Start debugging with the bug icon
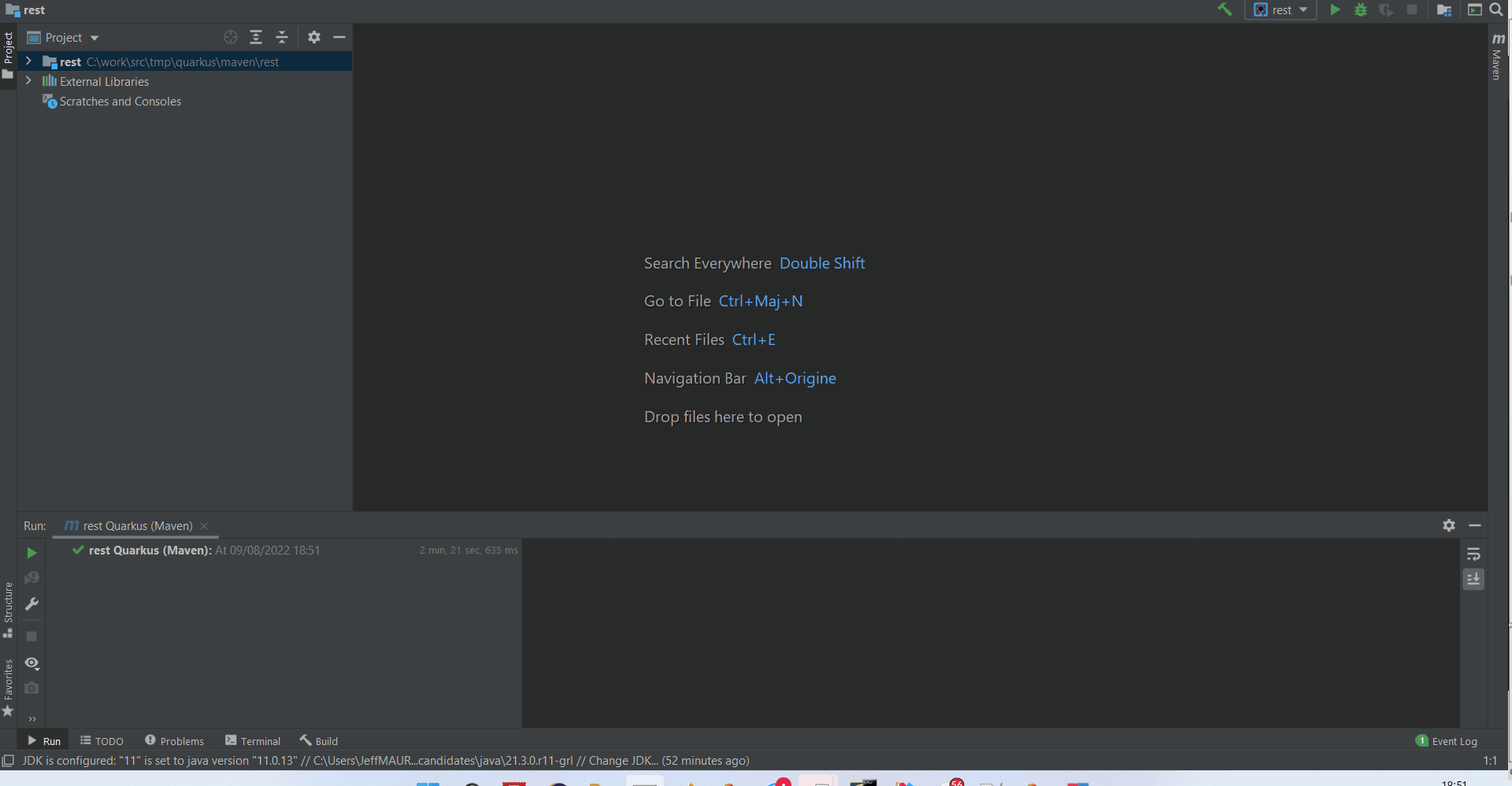The width and height of the screenshot is (1512, 786). coord(1360,9)
